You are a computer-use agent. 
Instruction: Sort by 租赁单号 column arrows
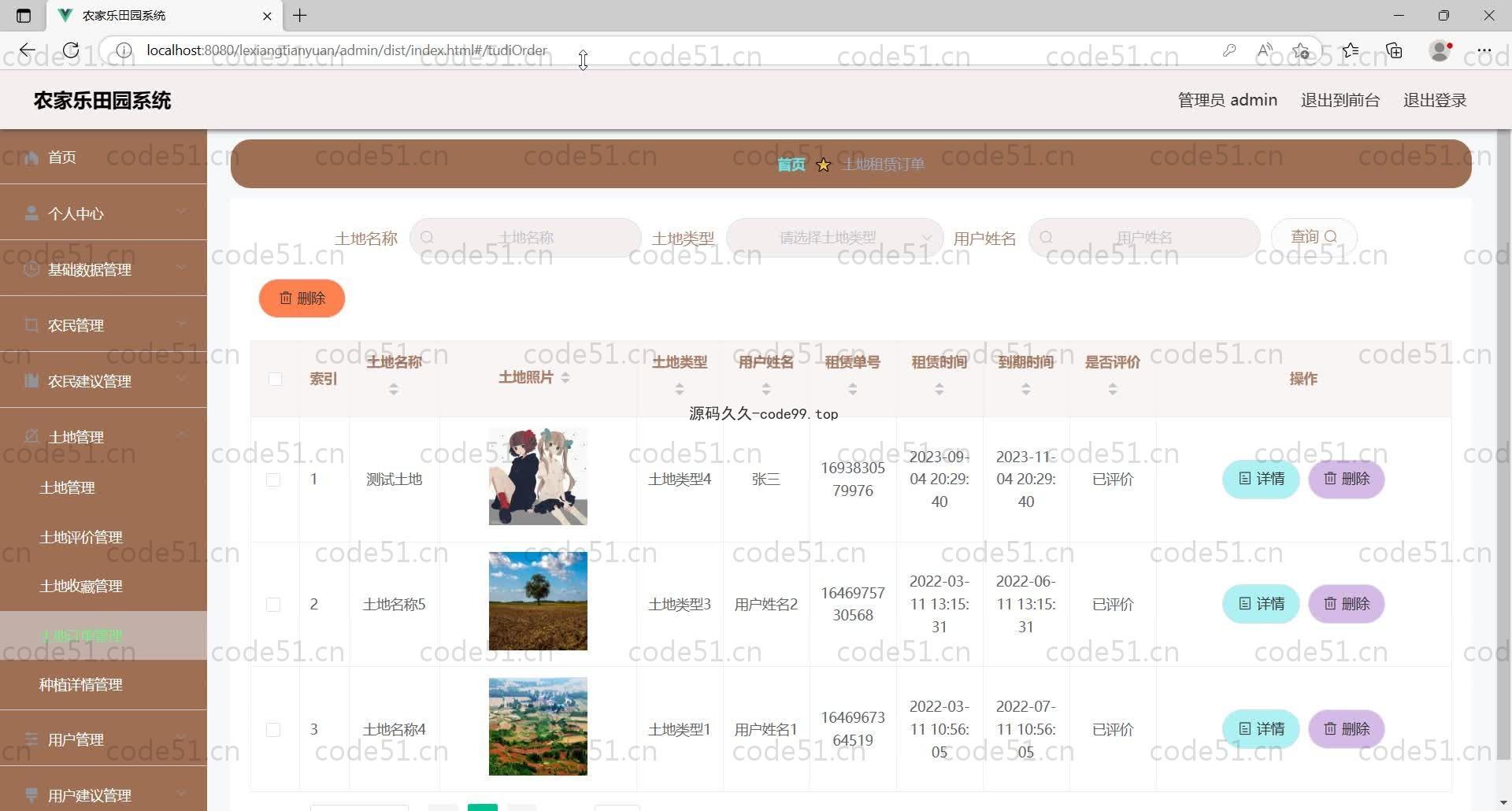click(x=853, y=389)
